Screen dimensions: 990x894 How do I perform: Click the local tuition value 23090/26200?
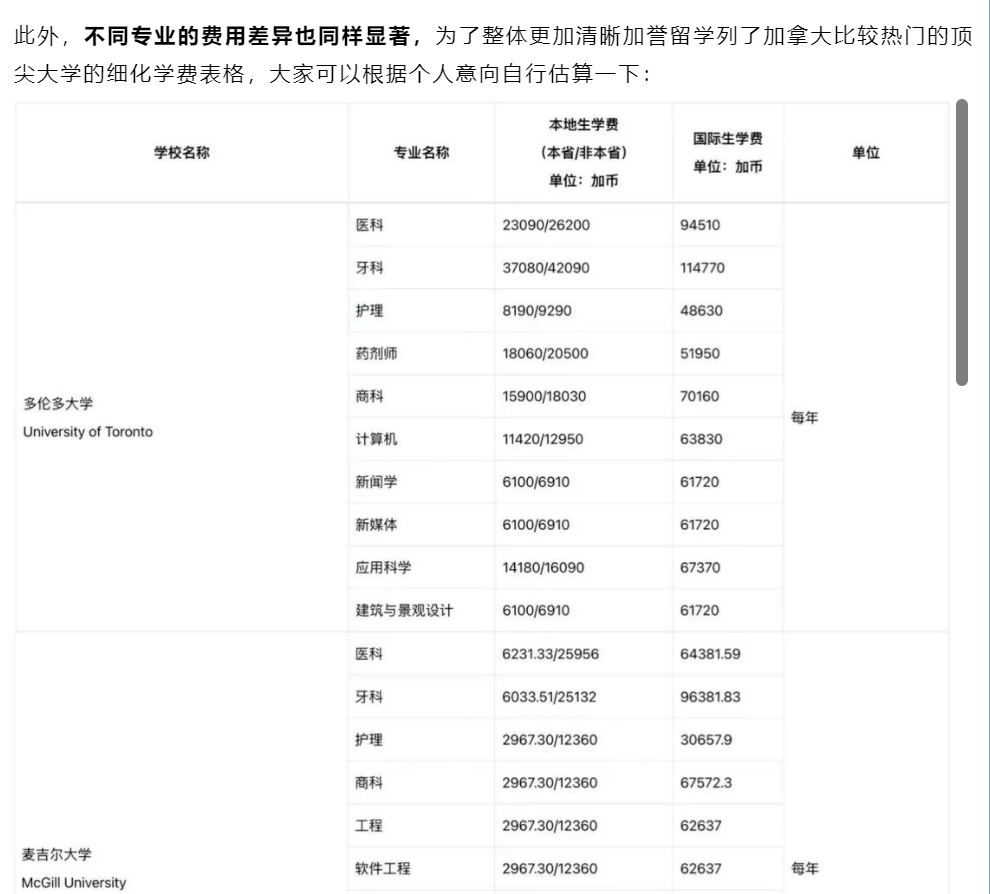pos(546,225)
